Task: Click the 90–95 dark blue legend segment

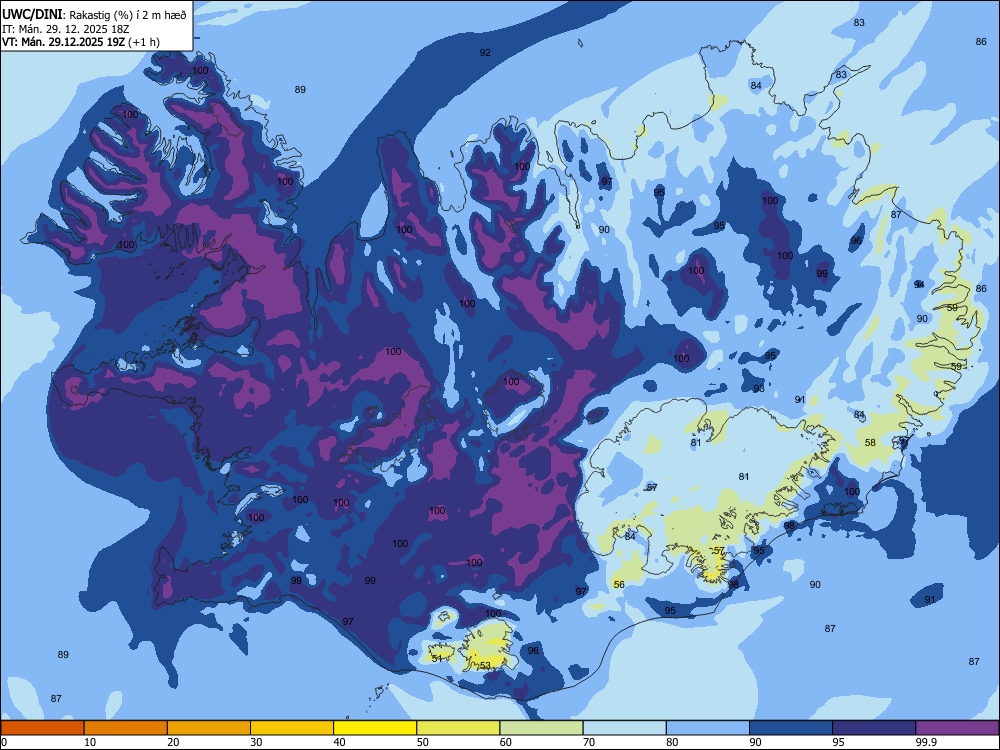Action: pyautogui.click(x=791, y=728)
